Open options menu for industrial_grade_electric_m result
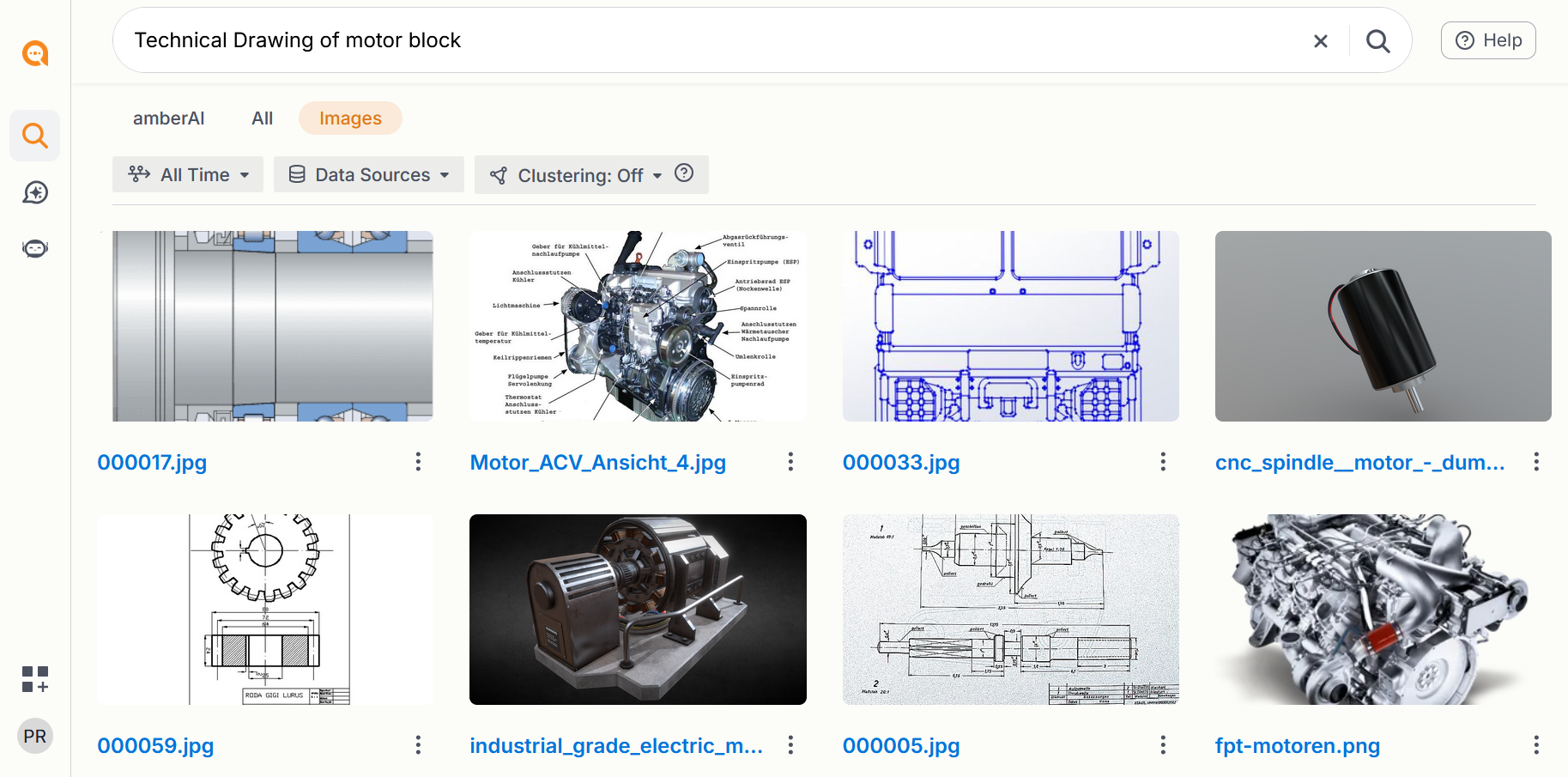 click(x=790, y=745)
